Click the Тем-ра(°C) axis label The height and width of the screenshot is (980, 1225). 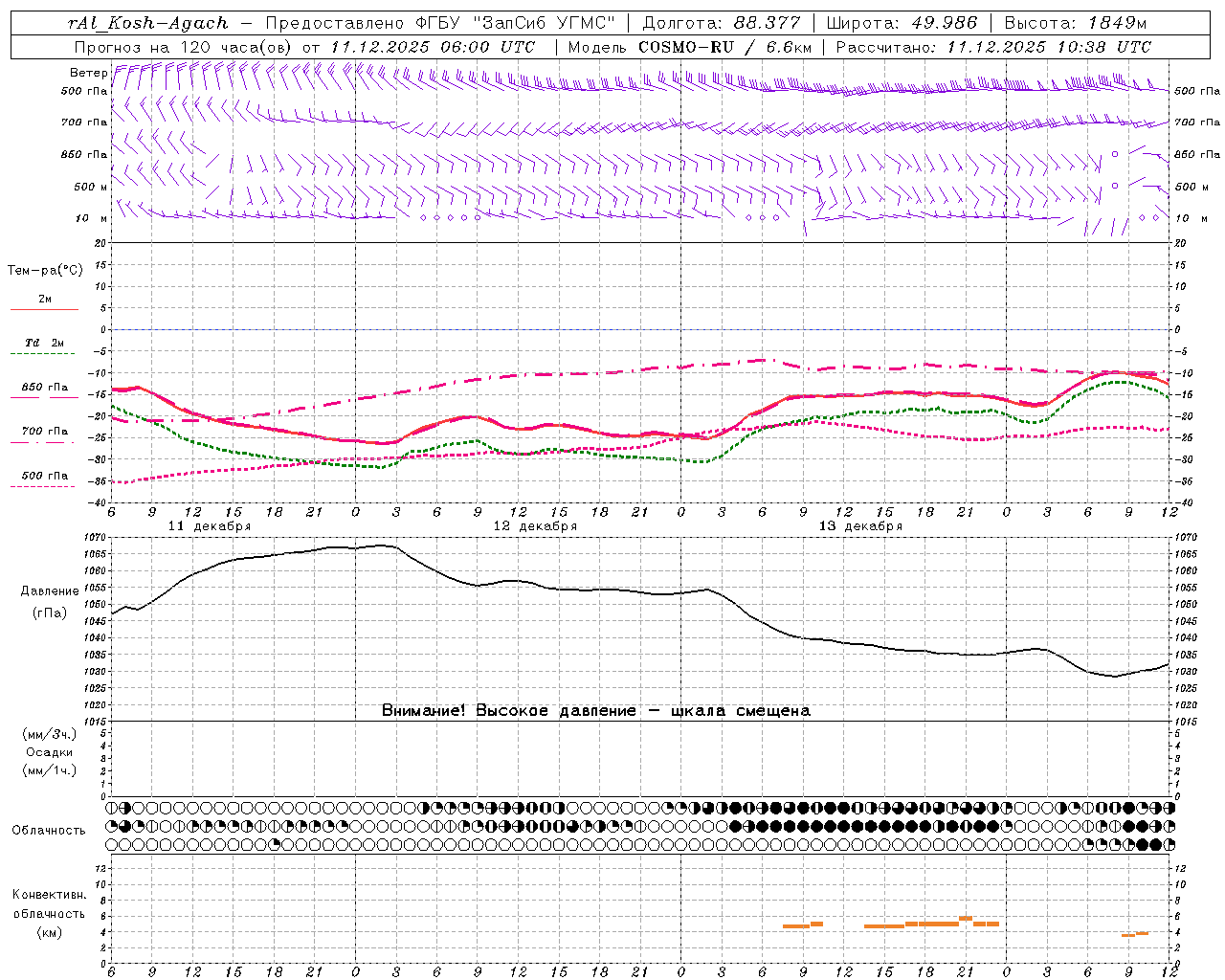(x=45, y=271)
